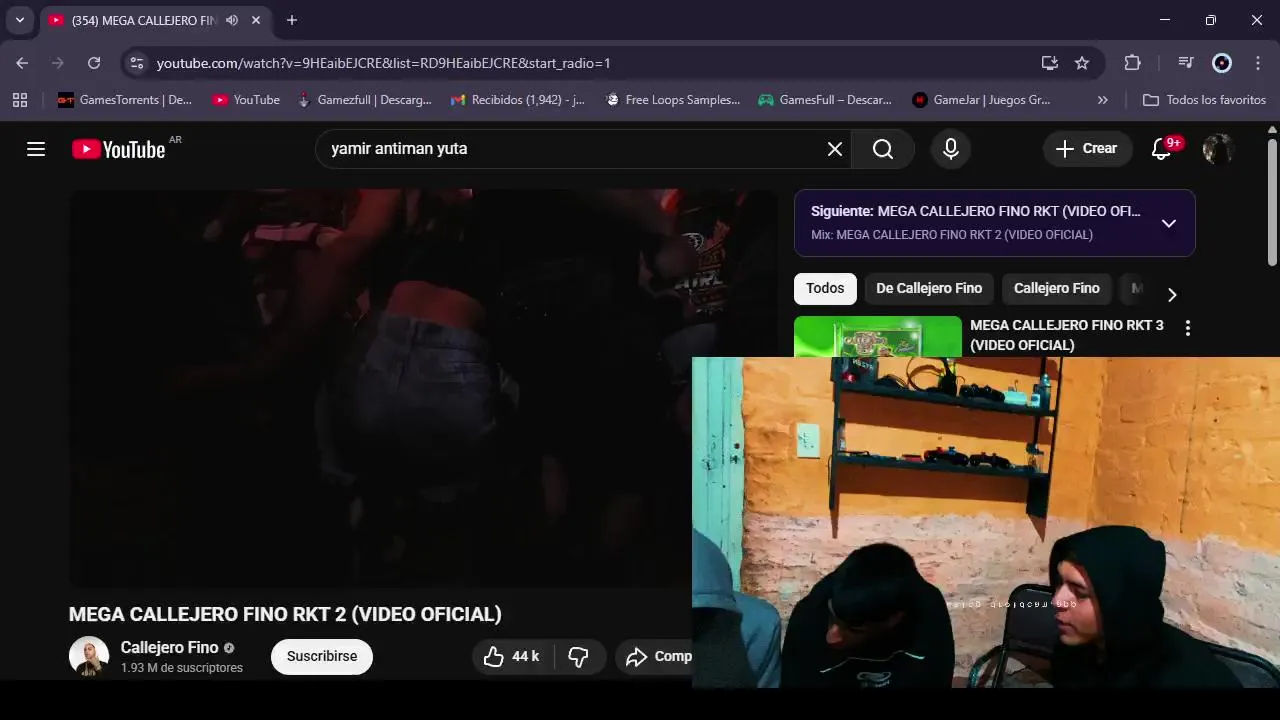Click the page vertical scrollbar
Screen dimensions: 1280x720
[1272, 202]
